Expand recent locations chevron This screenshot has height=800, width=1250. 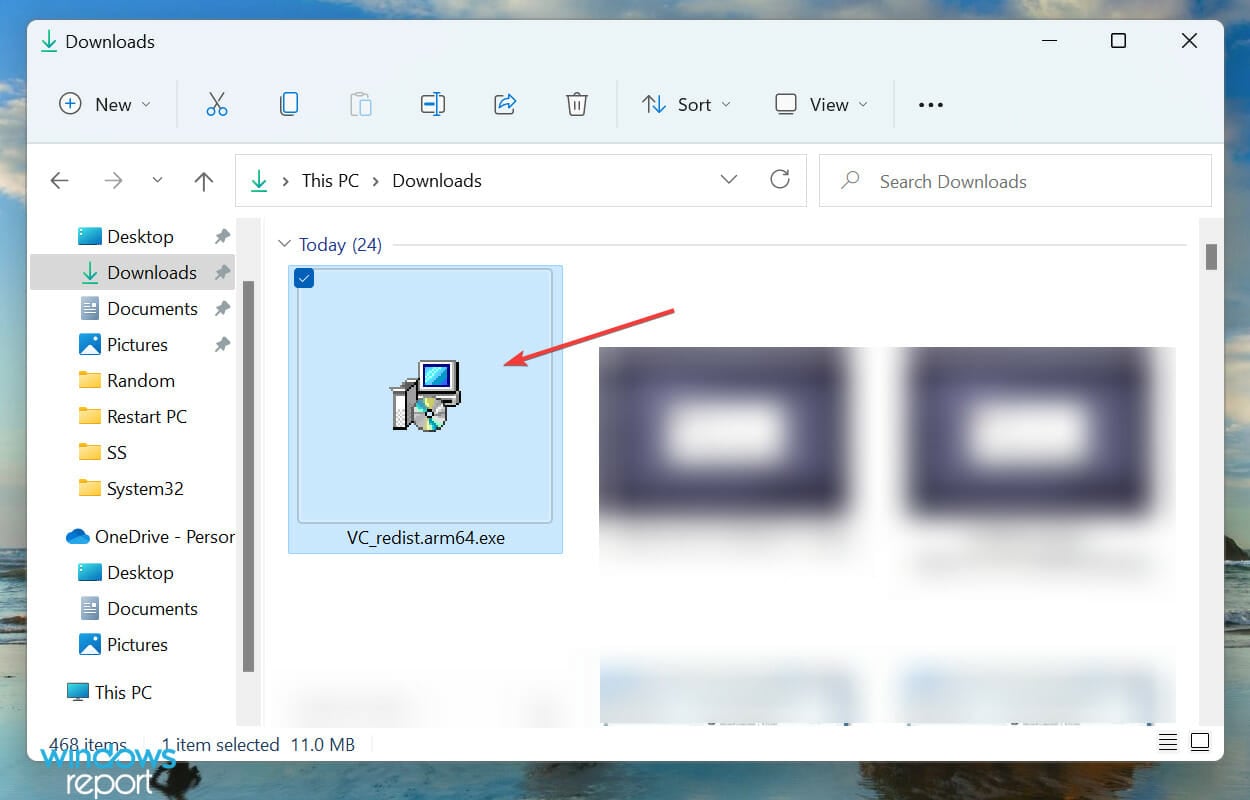click(x=157, y=181)
